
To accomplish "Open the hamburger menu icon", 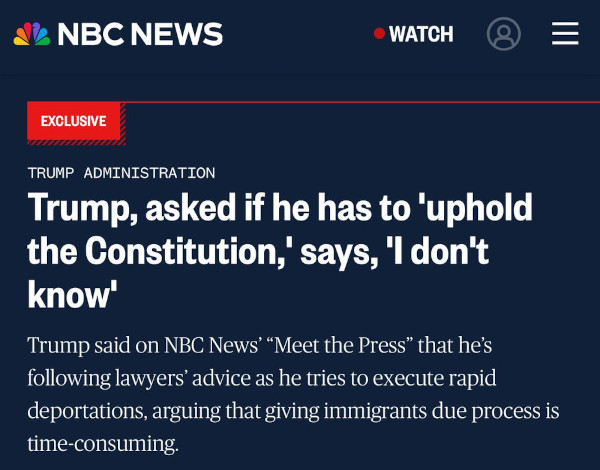I will [x=565, y=33].
